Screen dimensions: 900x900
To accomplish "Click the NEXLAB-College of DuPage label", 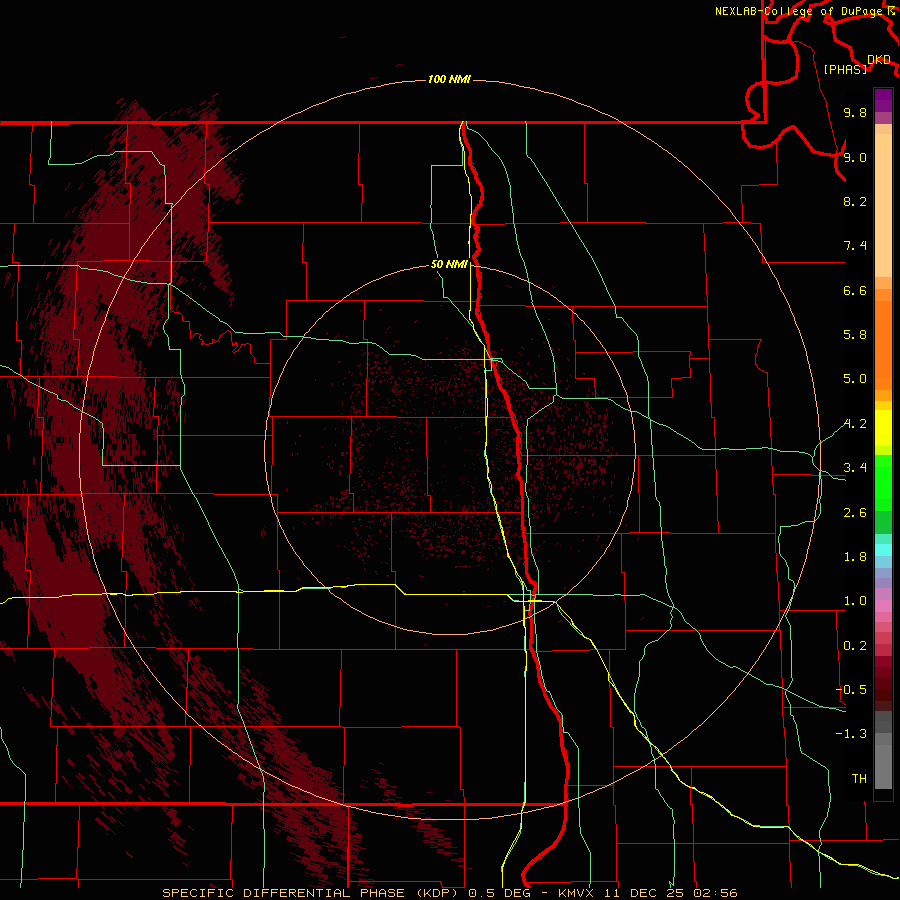I will click(x=800, y=11).
